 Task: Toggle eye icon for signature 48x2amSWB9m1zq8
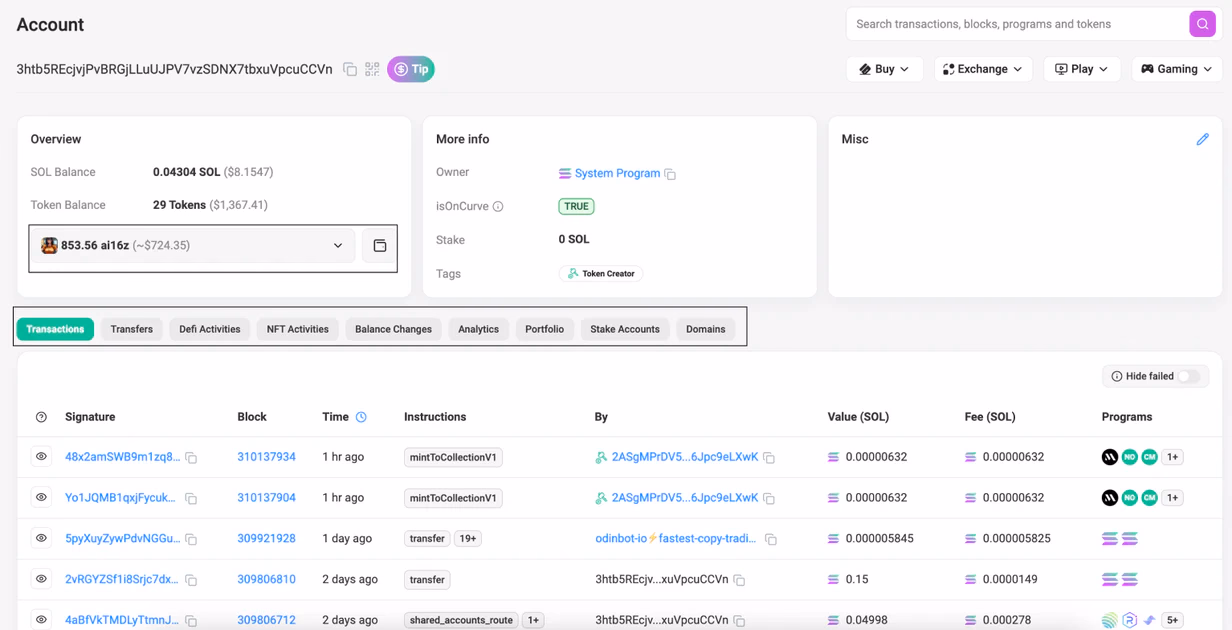coord(41,457)
